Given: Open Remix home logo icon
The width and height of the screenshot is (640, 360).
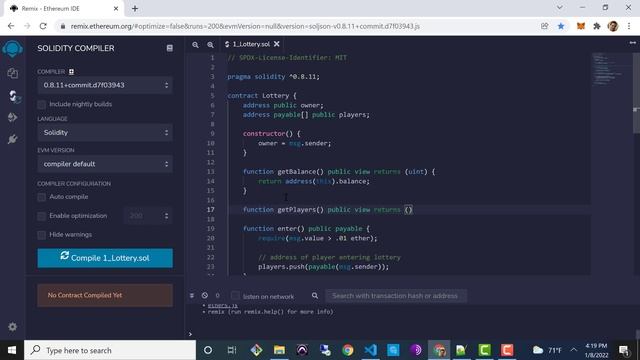Looking at the screenshot, I should point(13,49).
